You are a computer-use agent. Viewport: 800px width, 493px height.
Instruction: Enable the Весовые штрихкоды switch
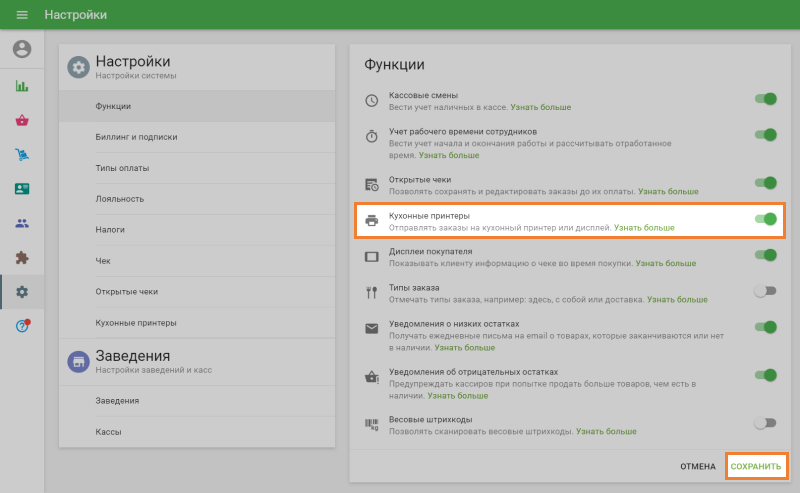(x=765, y=423)
